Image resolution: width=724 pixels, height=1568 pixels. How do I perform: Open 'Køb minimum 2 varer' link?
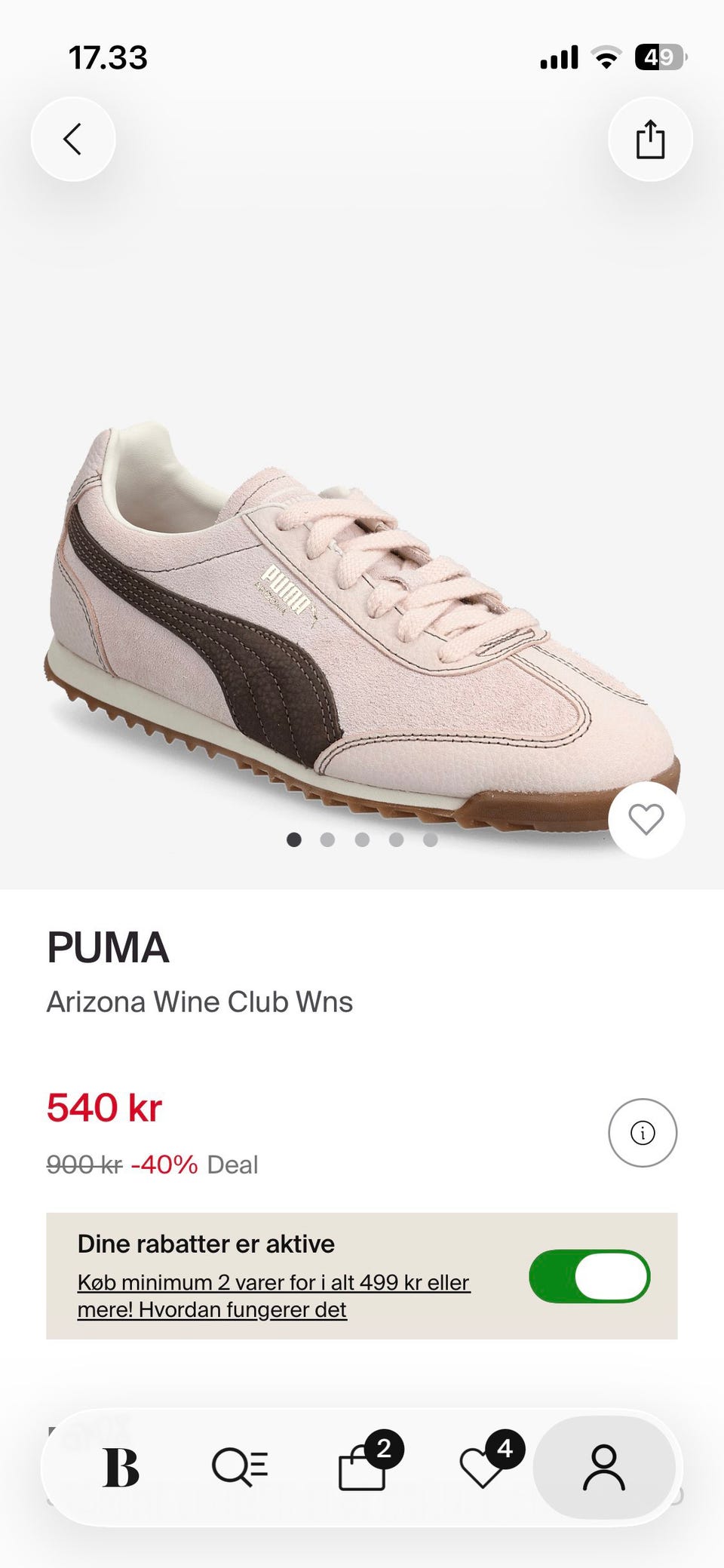[x=274, y=1296]
